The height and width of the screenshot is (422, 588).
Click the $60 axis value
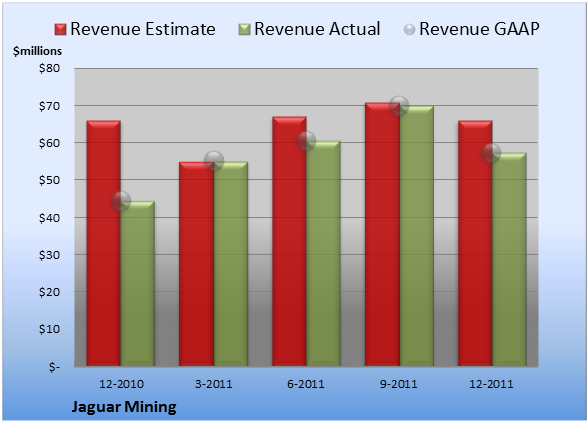50,143
